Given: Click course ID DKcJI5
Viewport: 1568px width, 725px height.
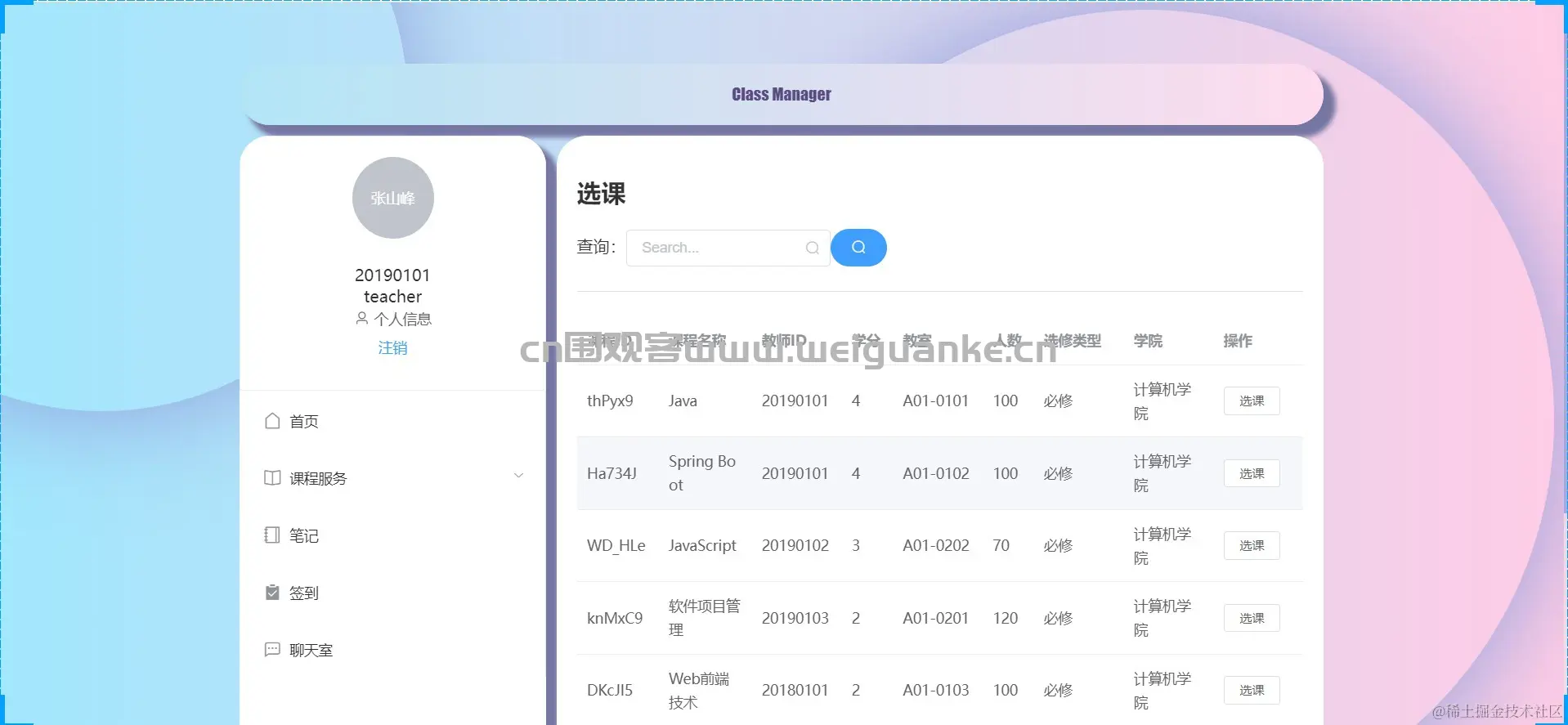Looking at the screenshot, I should [610, 691].
